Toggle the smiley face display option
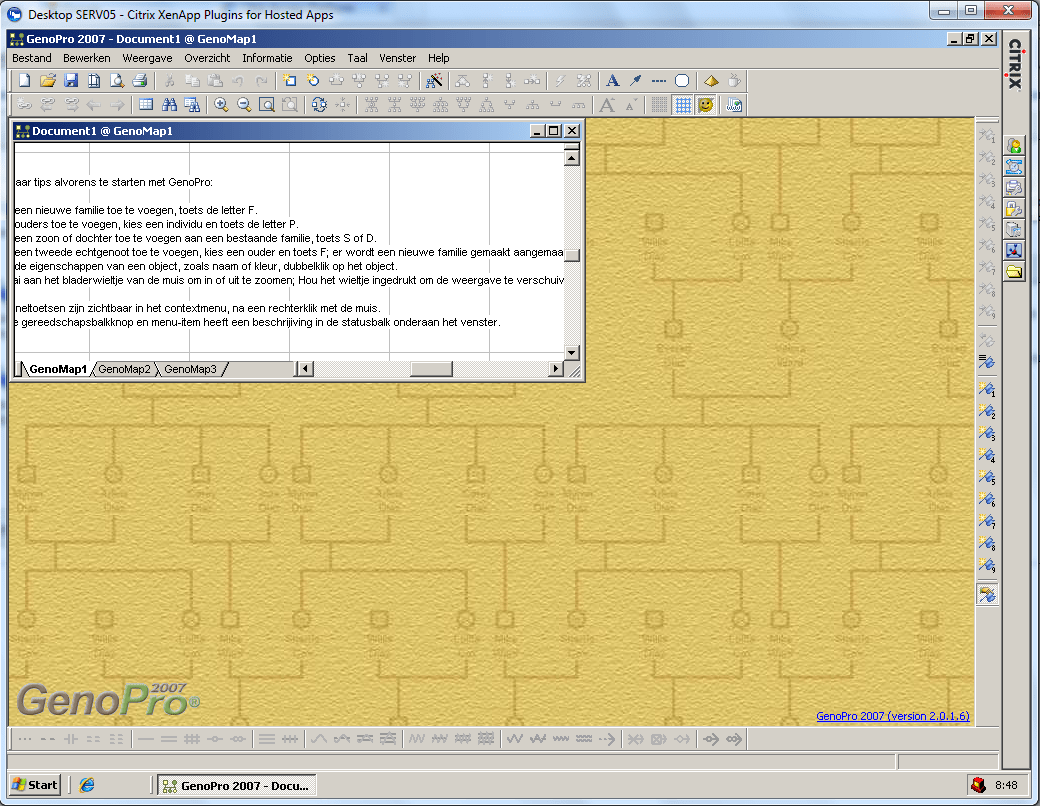 [706, 105]
